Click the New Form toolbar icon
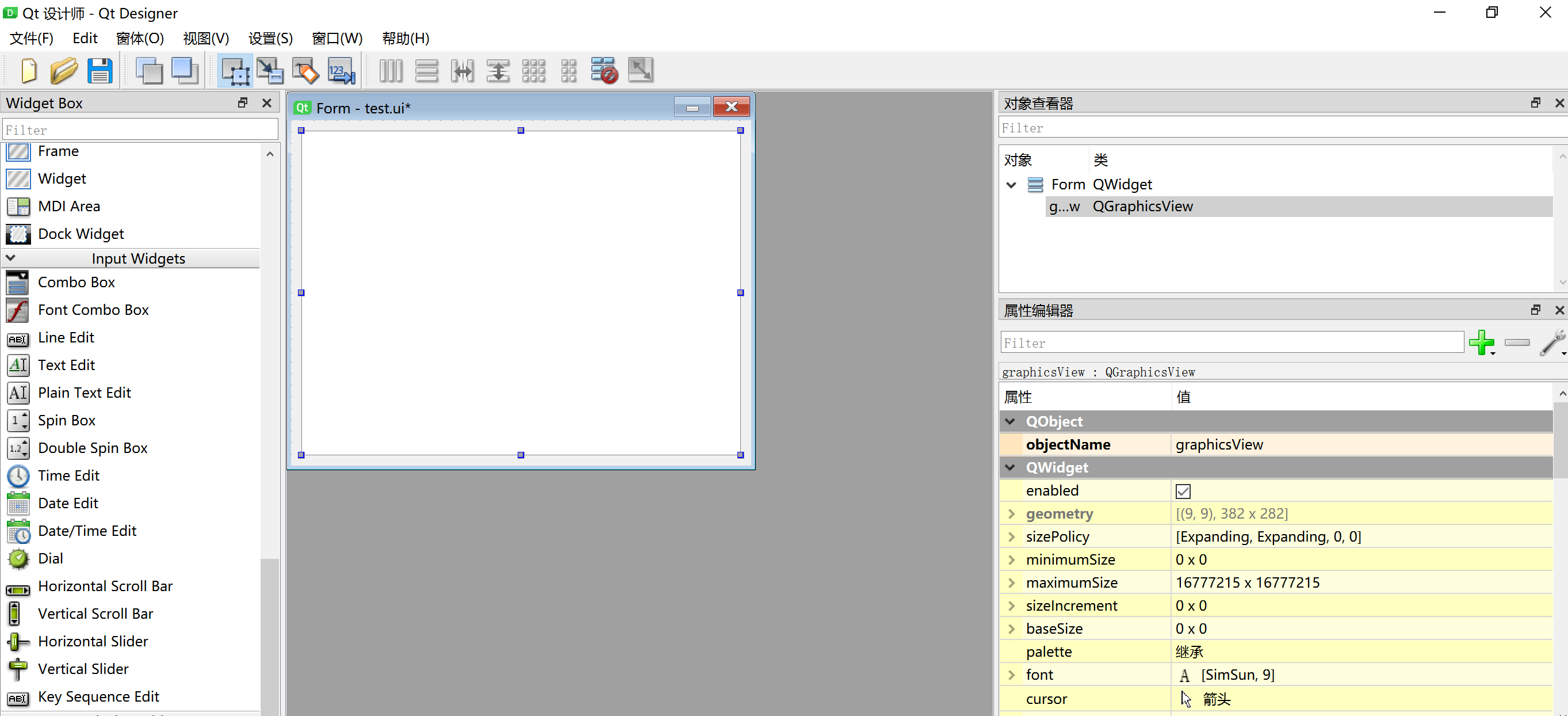Viewport: 1568px width, 716px height. [28, 71]
